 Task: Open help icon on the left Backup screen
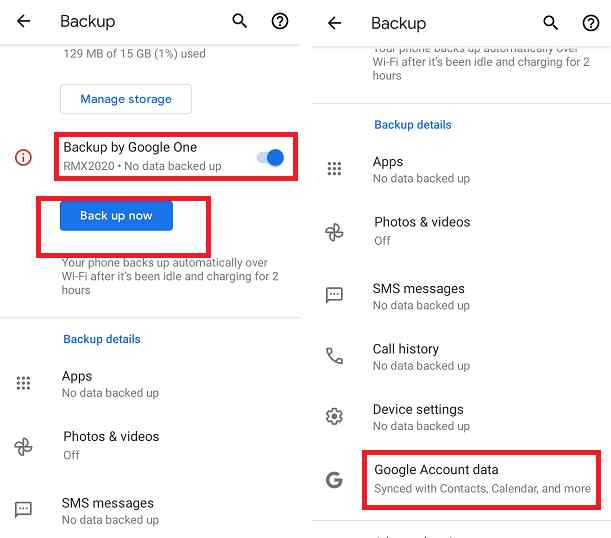pos(280,21)
